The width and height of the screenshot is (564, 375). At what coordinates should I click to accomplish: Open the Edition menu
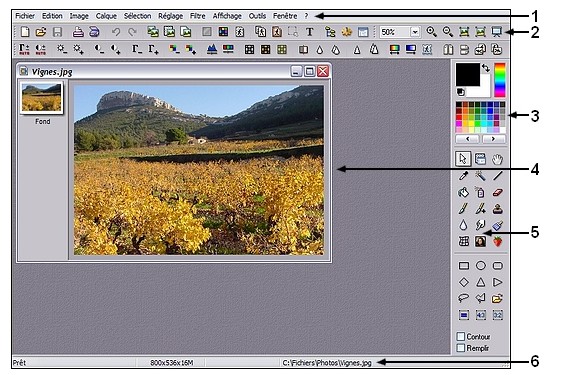click(52, 16)
